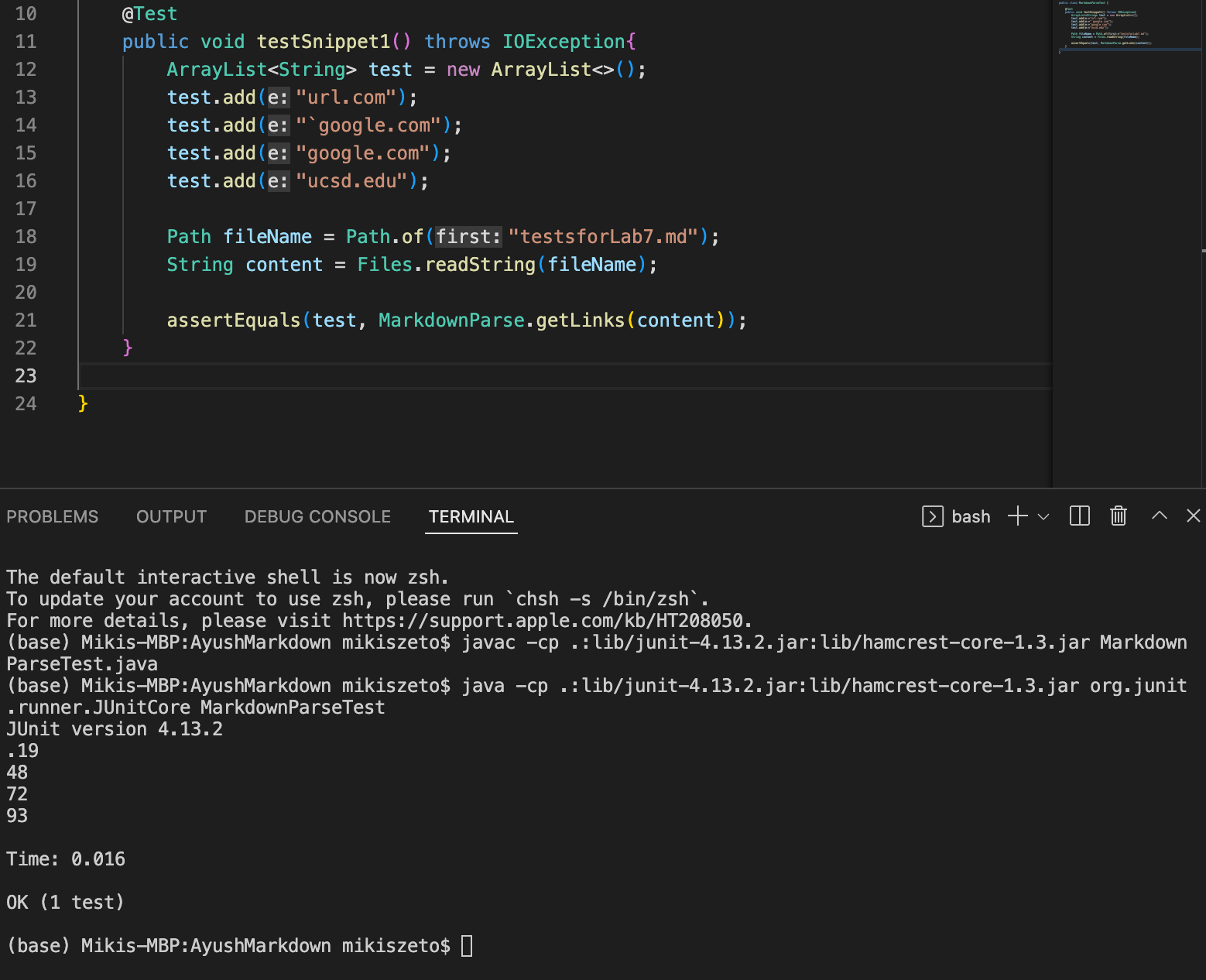Switch to the PROBLEMS tab
1206x980 pixels.
click(x=53, y=516)
